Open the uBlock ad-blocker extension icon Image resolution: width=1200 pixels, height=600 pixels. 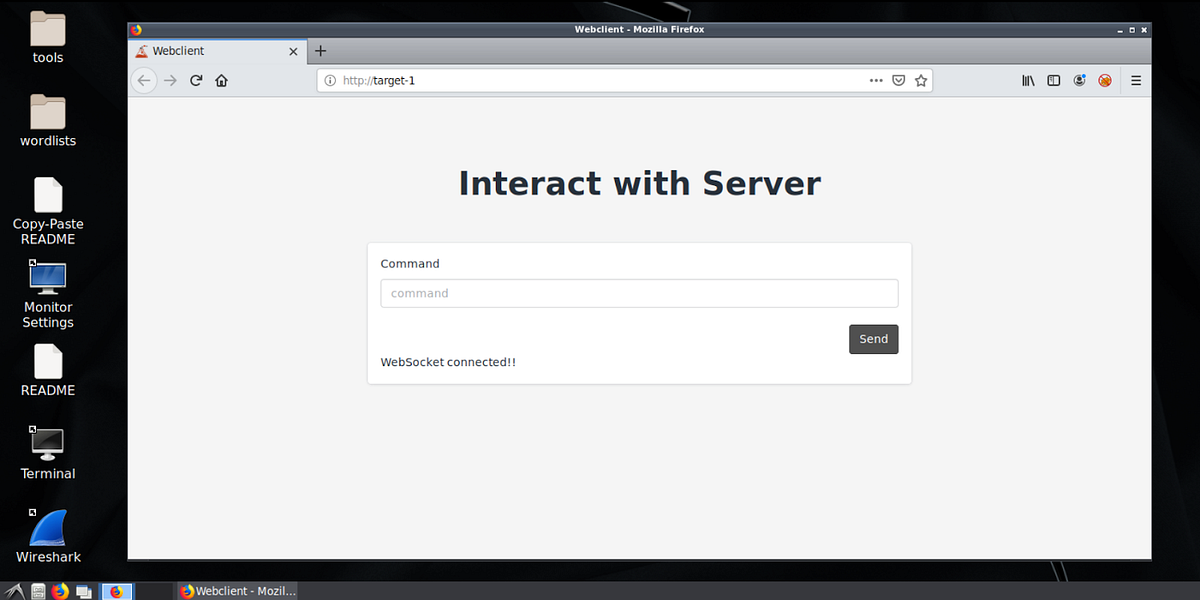1105,80
